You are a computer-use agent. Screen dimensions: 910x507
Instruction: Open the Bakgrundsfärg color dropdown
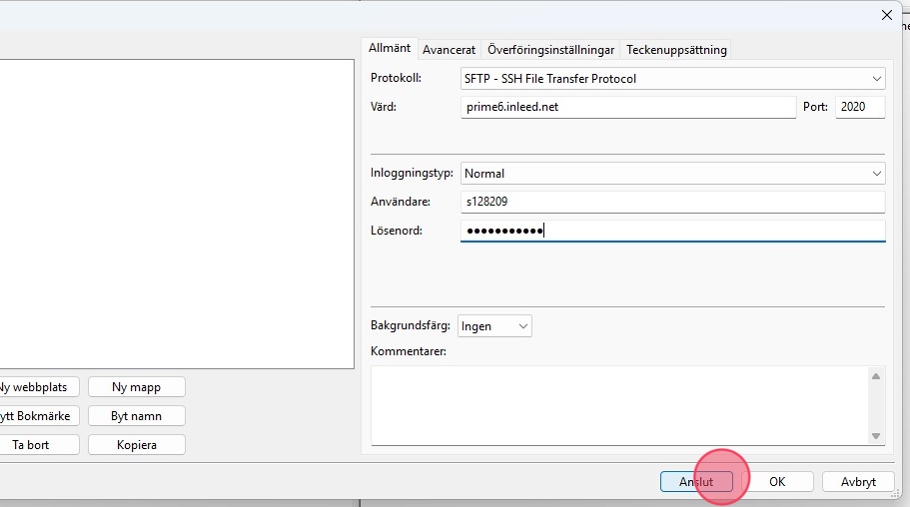[x=495, y=326]
